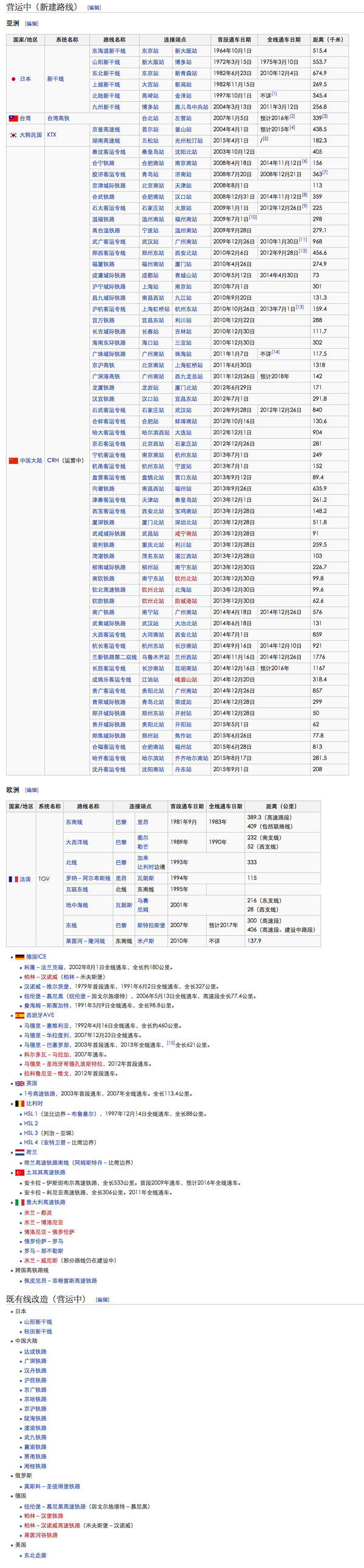Open the HSL 2 link
364x1568 pixels.
pyautogui.click(x=31, y=1123)
